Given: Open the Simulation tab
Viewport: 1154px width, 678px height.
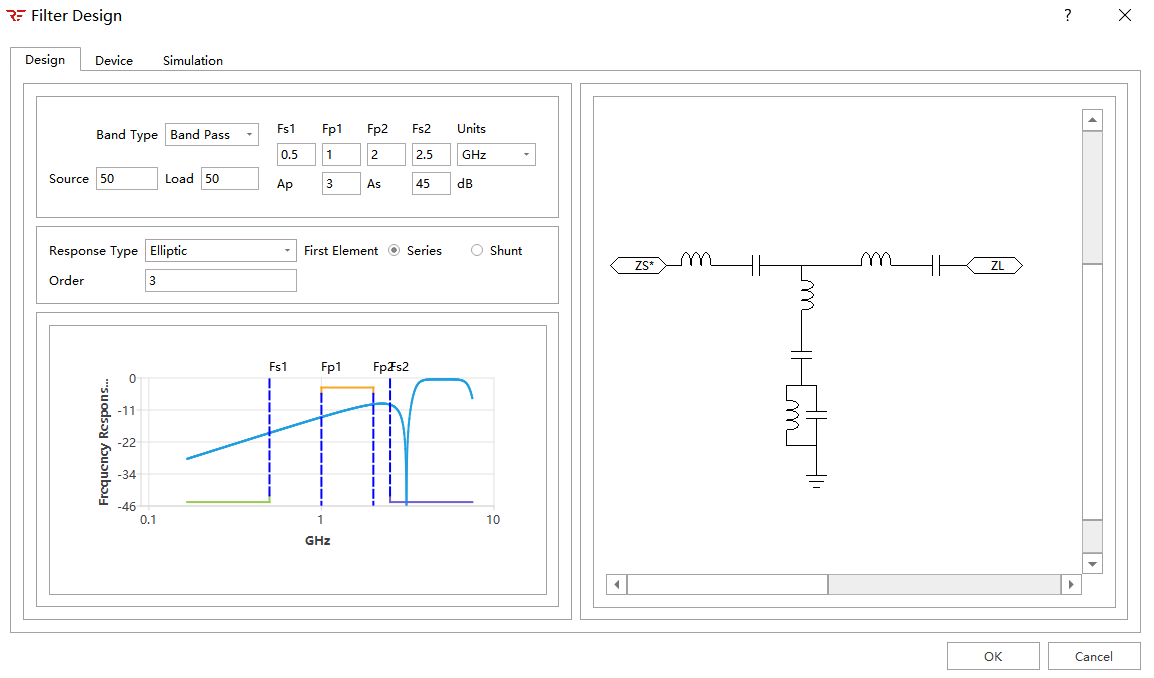Looking at the screenshot, I should click(x=193, y=61).
